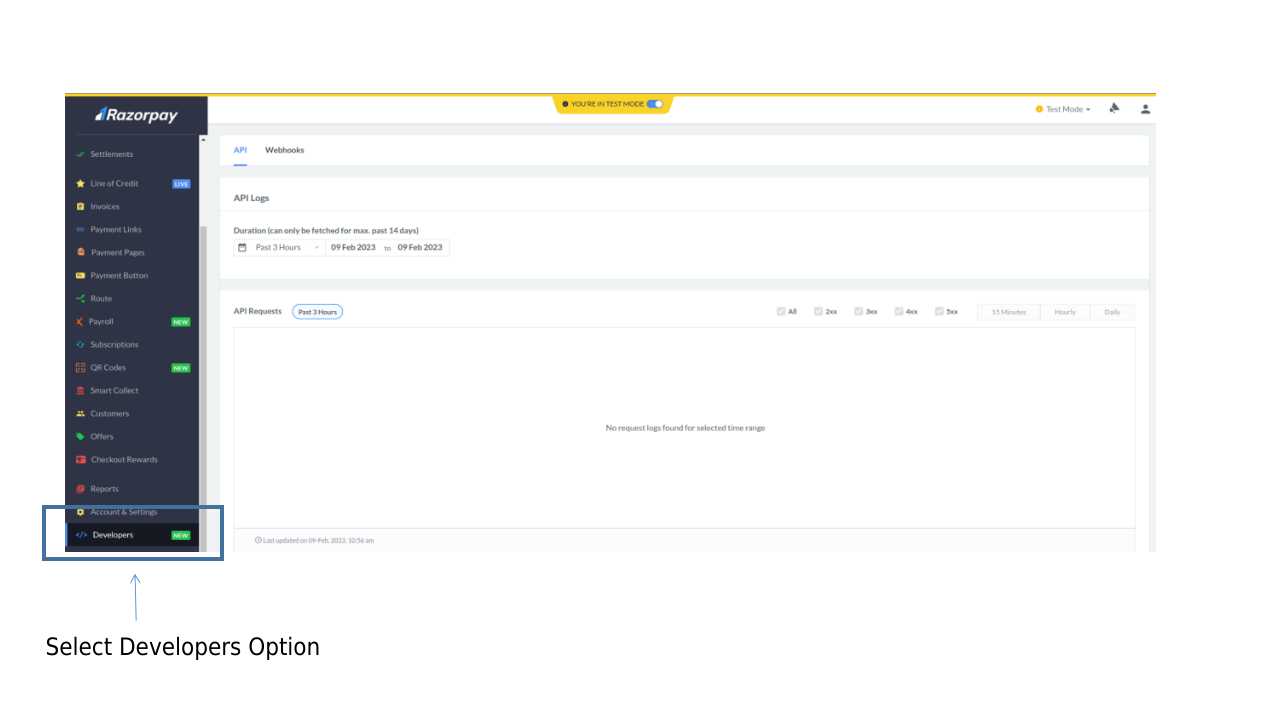Click the Reports icon

80,488
